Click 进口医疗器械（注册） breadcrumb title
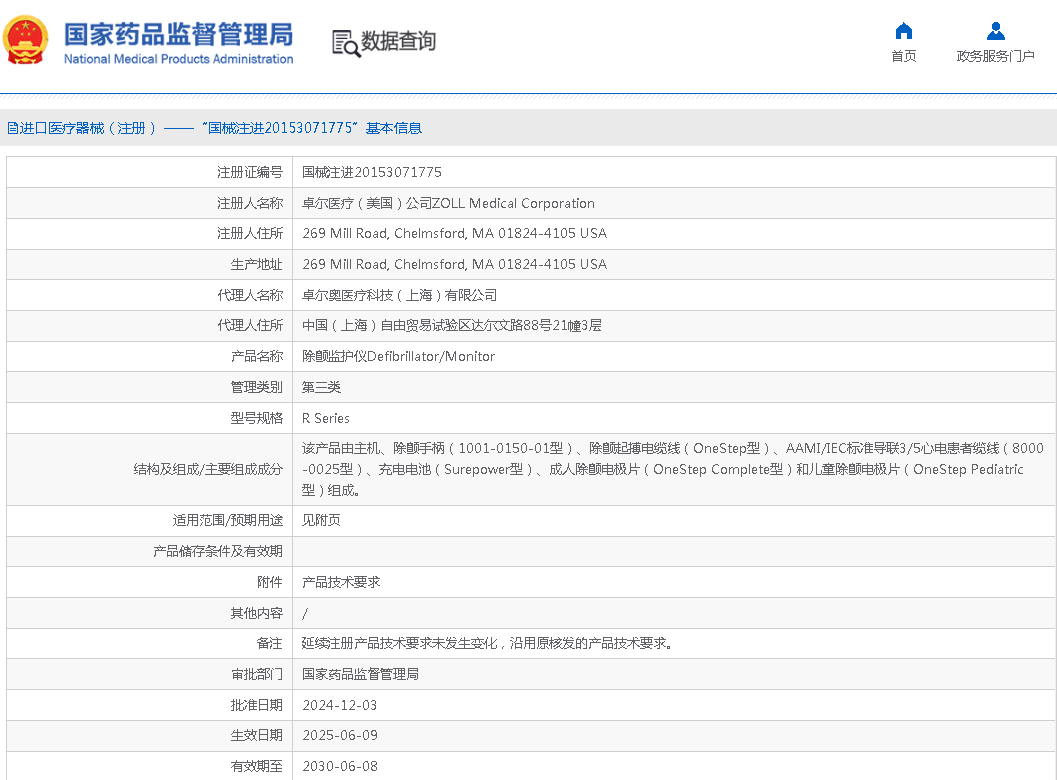Image resolution: width=1057 pixels, height=780 pixels. tap(88, 128)
